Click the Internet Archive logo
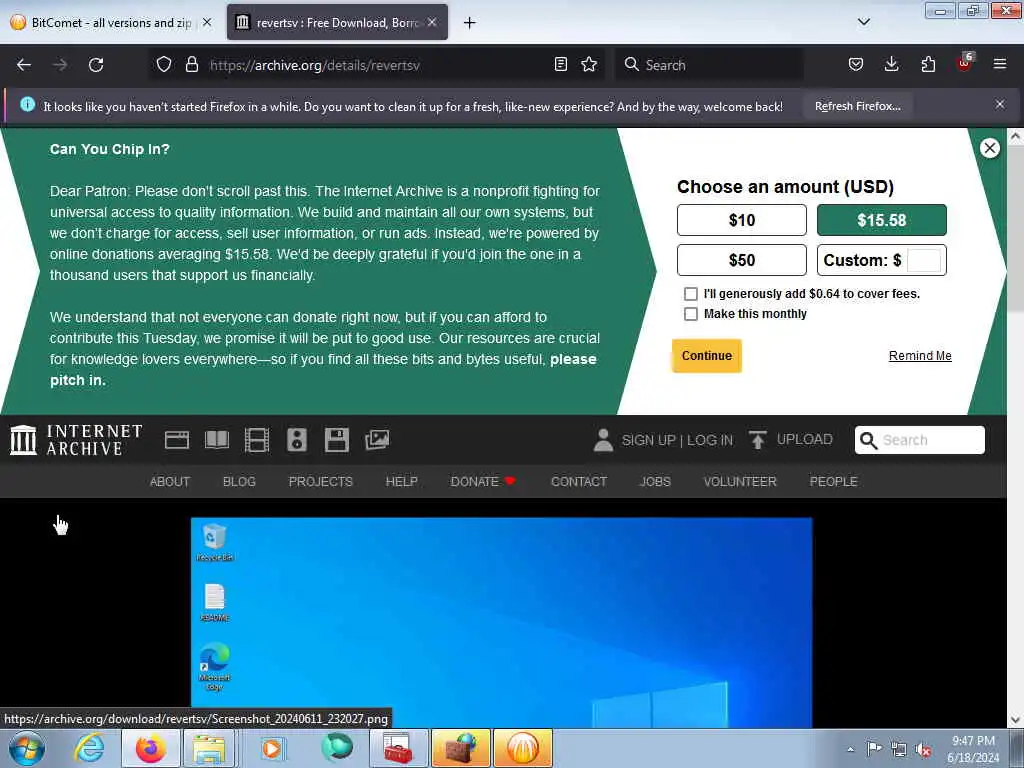Viewport: 1024px width, 768px height. click(x=76, y=440)
